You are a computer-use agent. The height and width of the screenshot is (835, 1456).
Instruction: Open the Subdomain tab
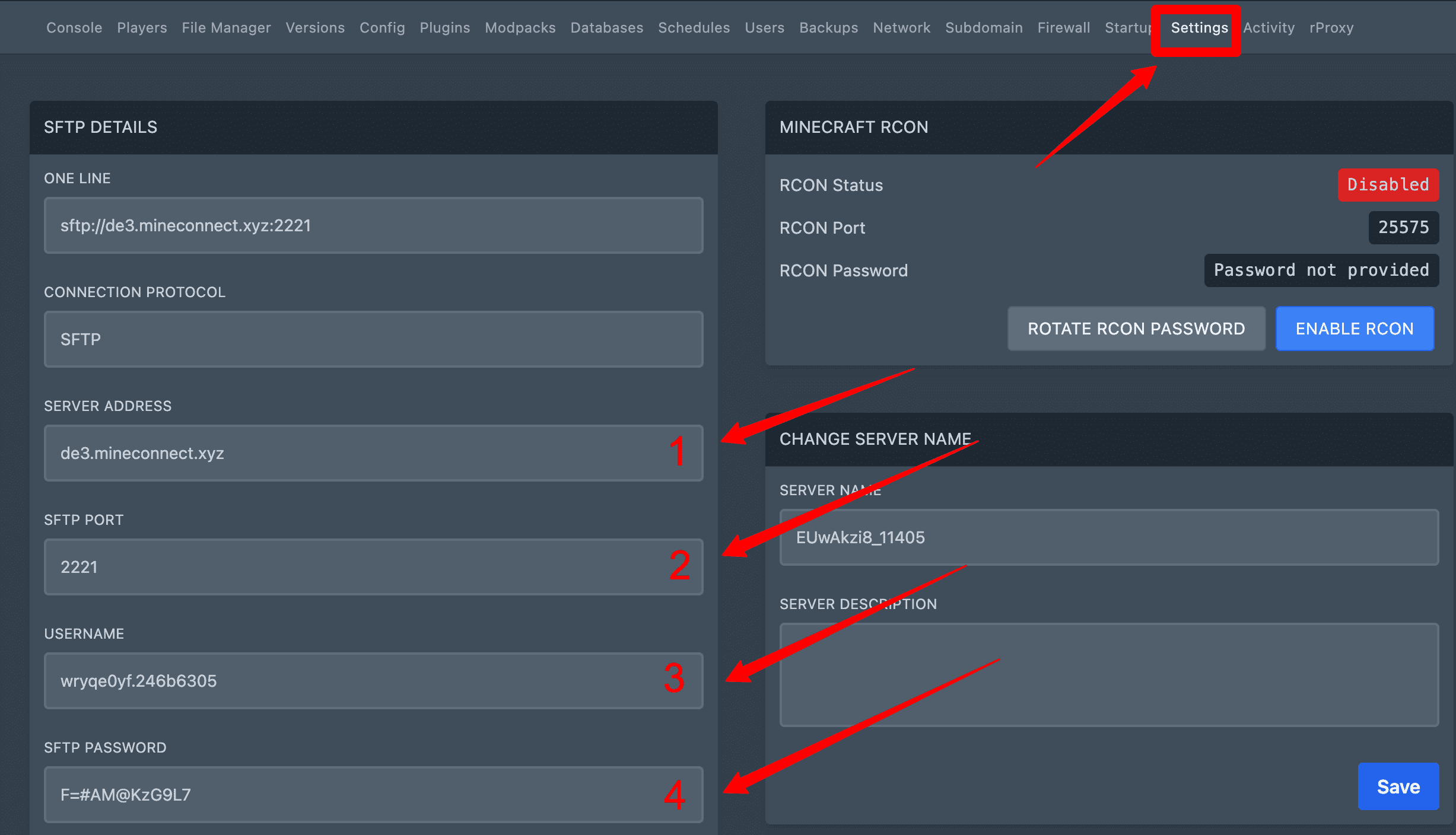(984, 28)
